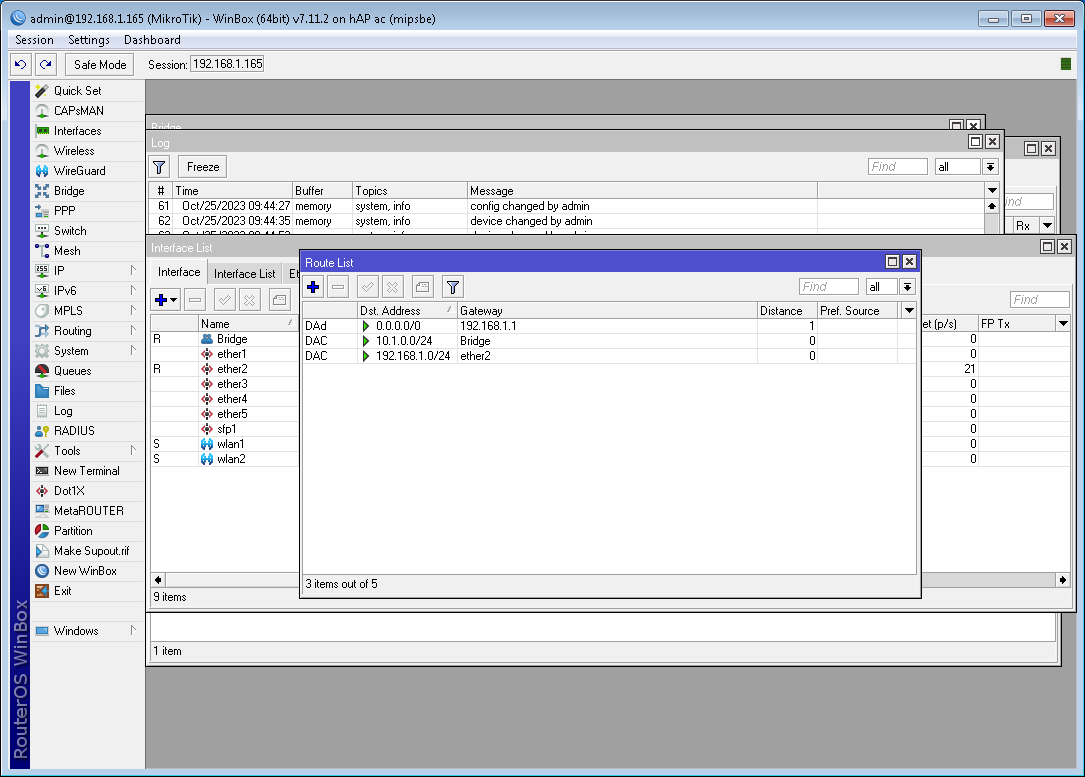This screenshot has height=777, width=1085.
Task: Open the Wireless sidebar icon
Action: [42, 151]
